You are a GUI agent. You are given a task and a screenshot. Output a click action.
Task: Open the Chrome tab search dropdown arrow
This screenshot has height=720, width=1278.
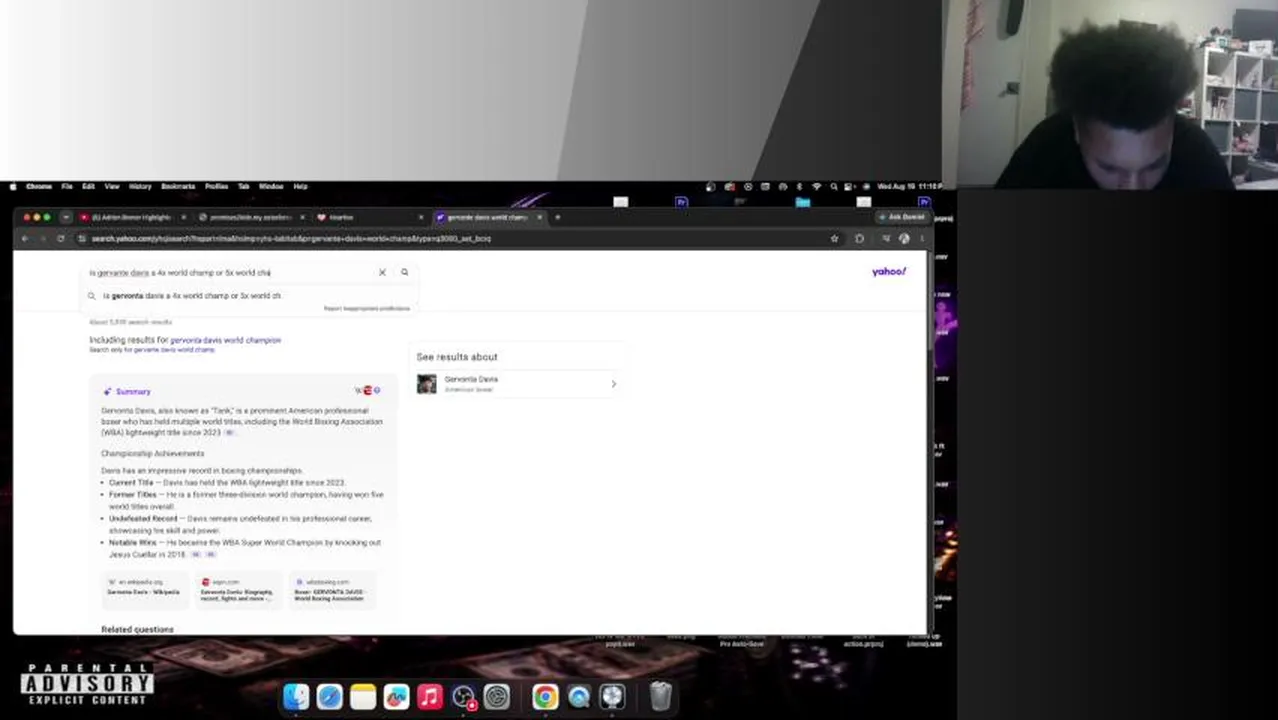click(x=65, y=217)
